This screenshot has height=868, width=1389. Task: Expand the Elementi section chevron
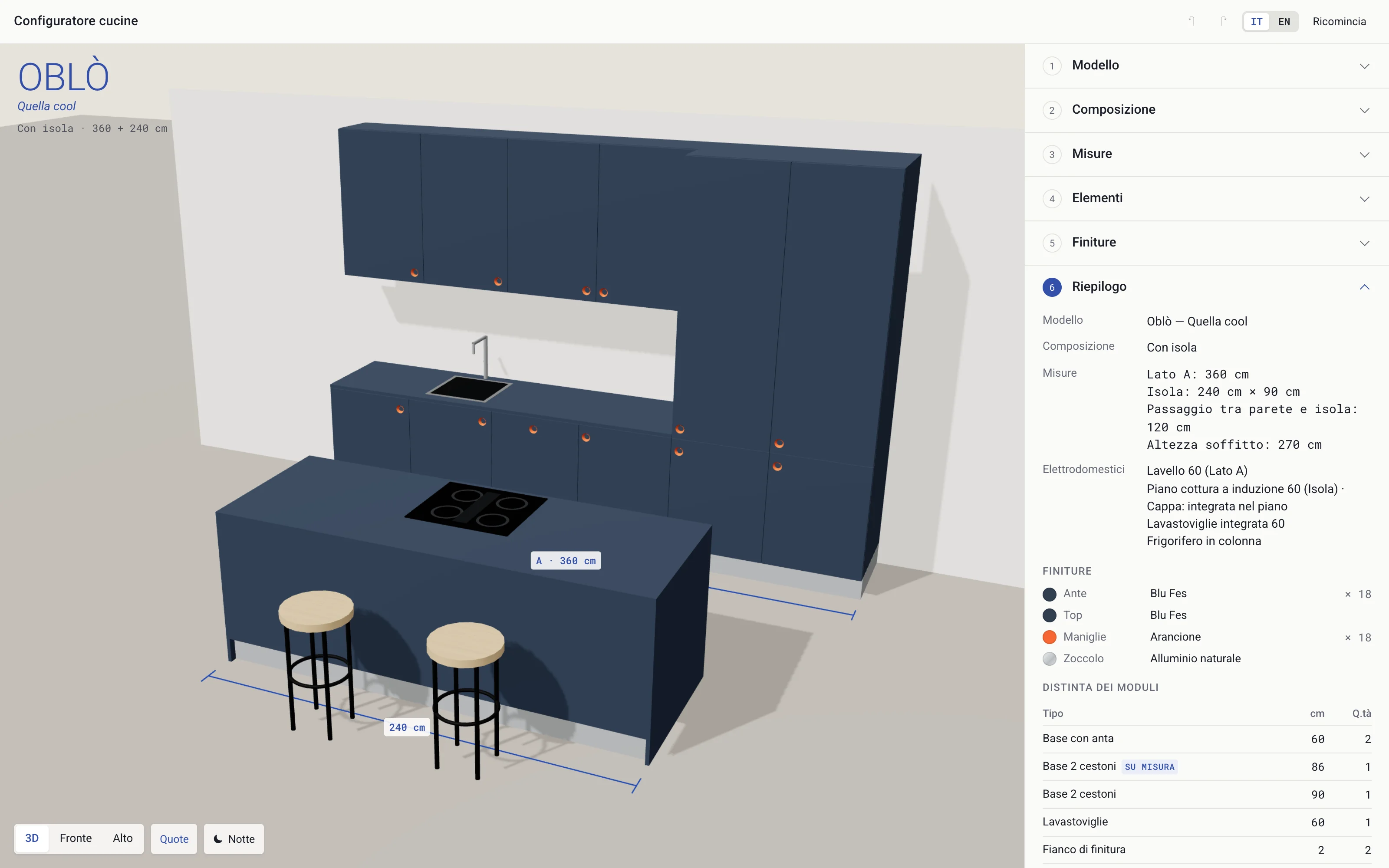tap(1364, 199)
